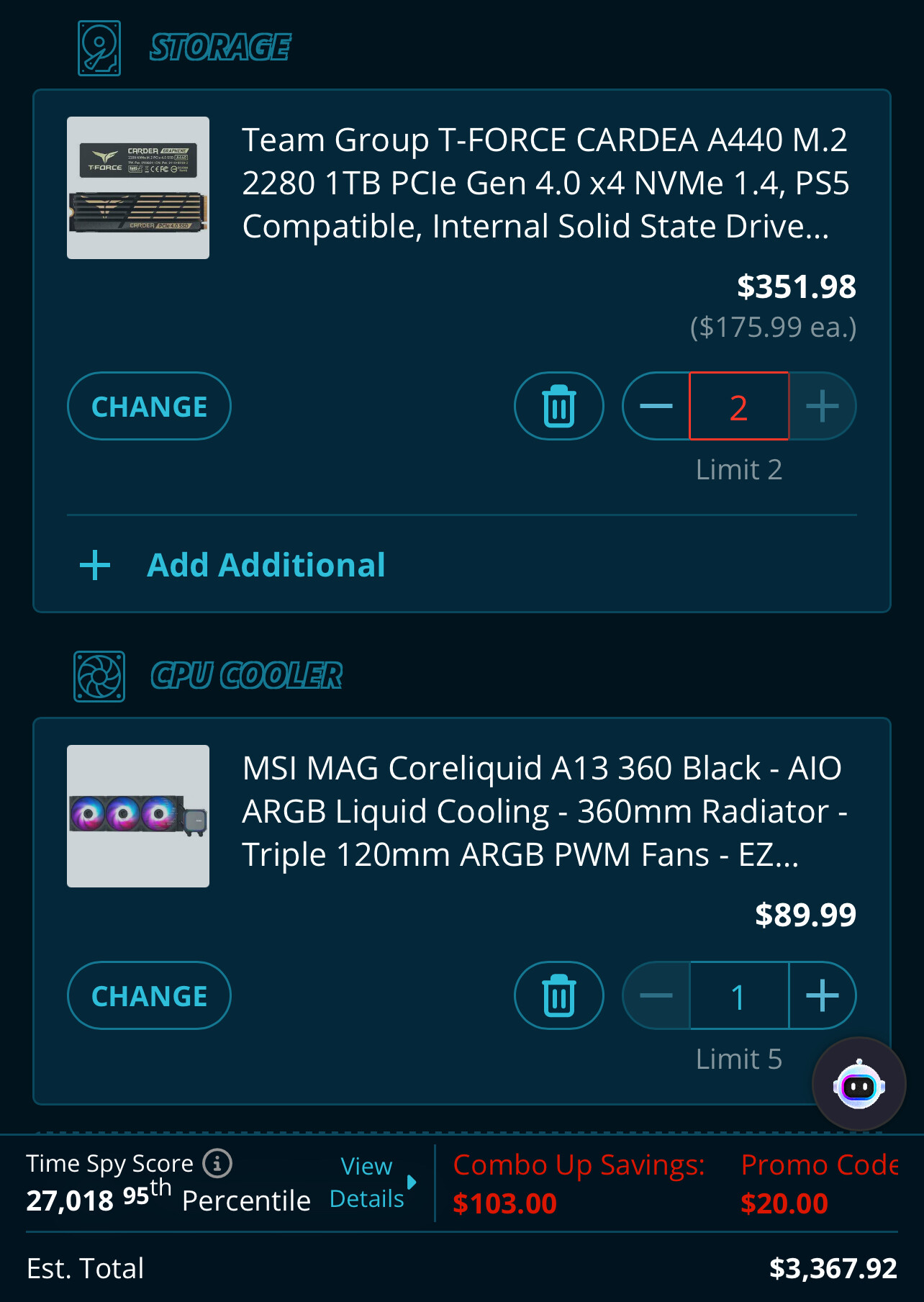The height and width of the screenshot is (1302, 924).
Task: Increase cooler quantity with plus stepper
Action: click(x=823, y=995)
